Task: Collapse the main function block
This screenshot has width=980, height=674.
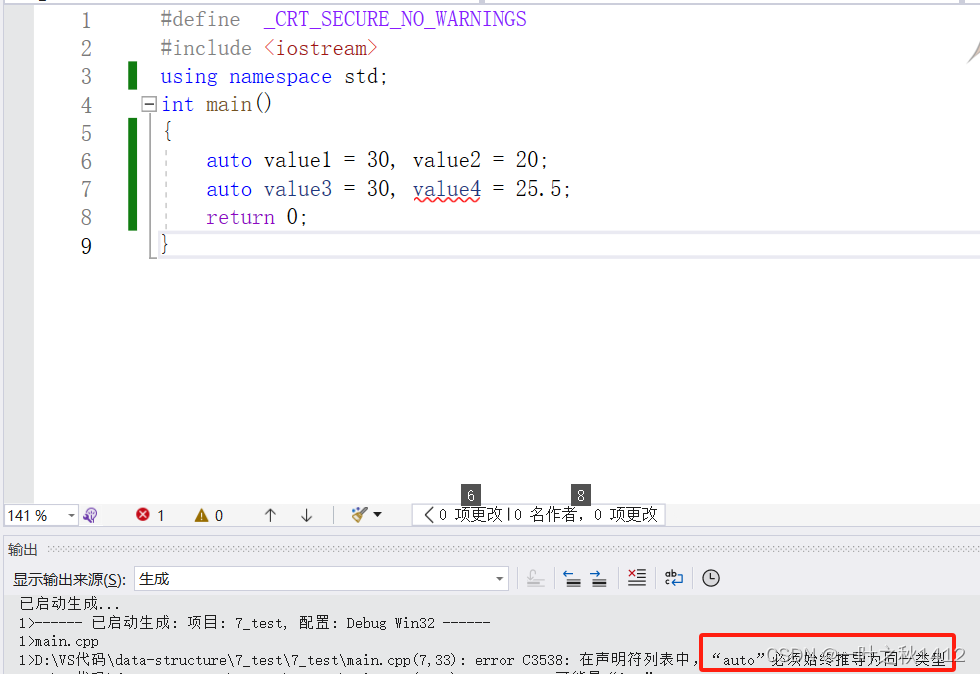Action: pos(149,104)
